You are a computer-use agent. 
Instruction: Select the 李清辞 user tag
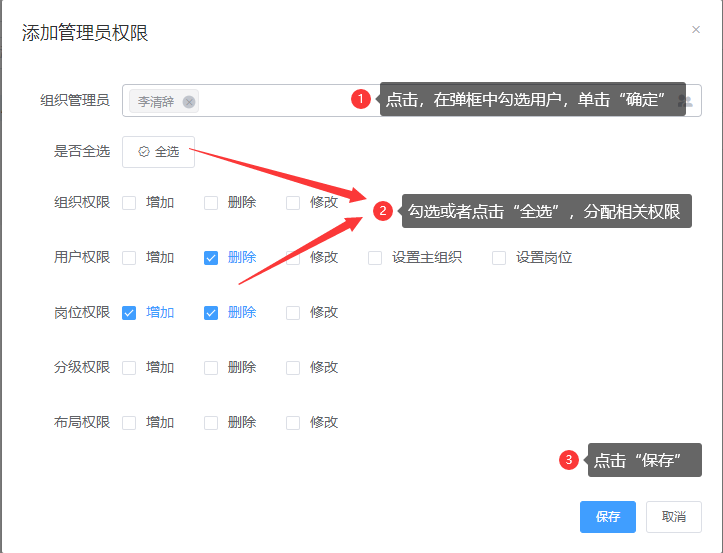click(x=164, y=101)
